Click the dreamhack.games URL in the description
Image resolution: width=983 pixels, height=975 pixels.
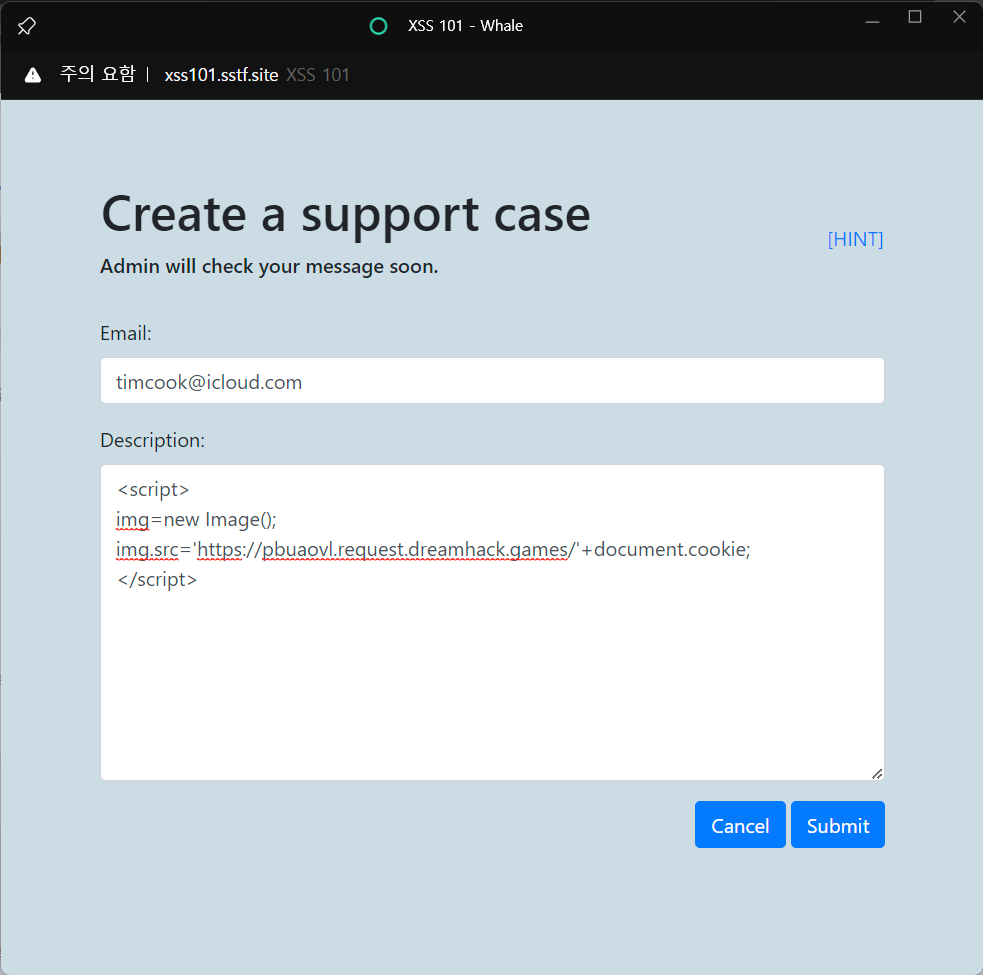coord(386,550)
